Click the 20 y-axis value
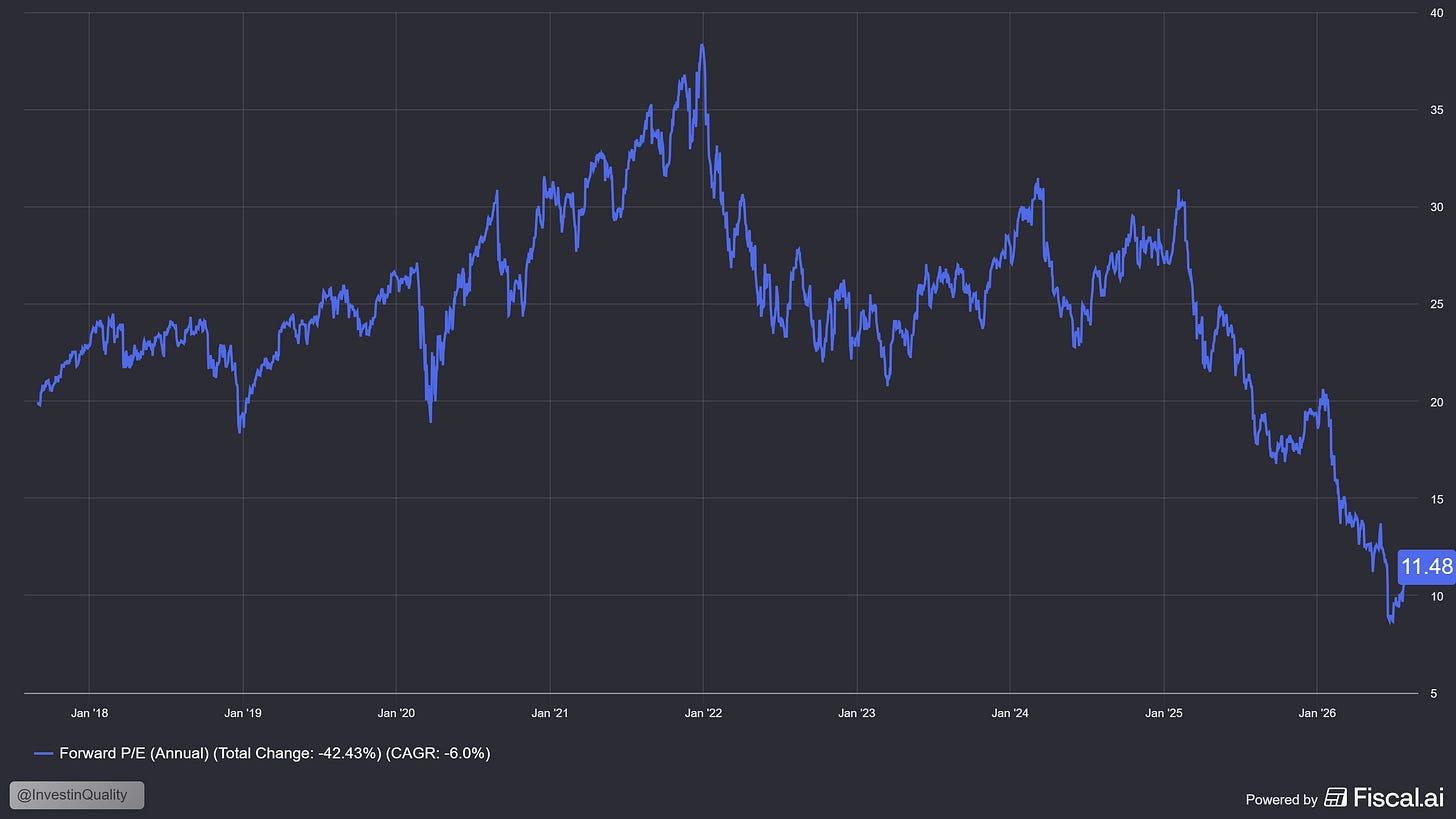Image resolution: width=1456 pixels, height=819 pixels. point(1435,402)
